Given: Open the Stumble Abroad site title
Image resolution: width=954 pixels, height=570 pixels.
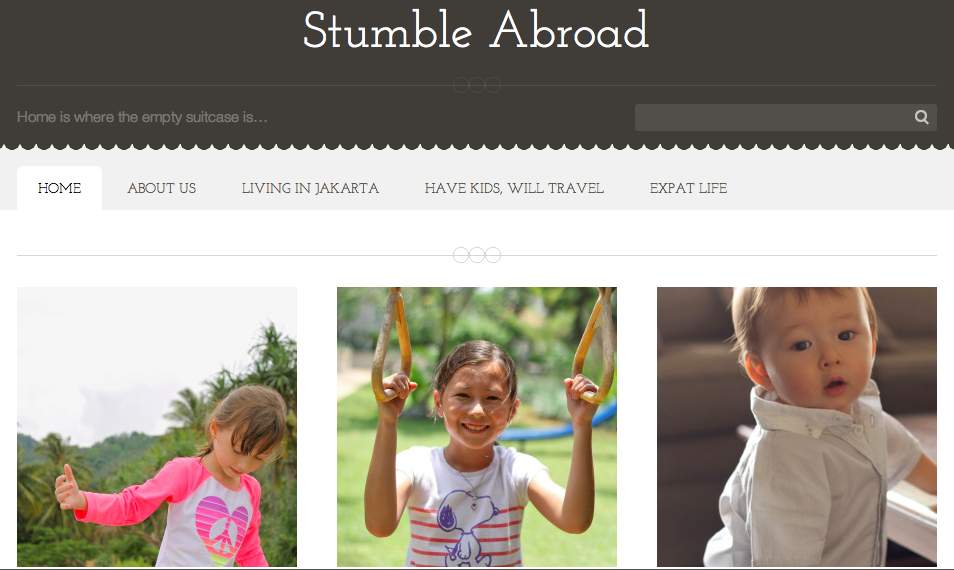Looking at the screenshot, I should 476,30.
